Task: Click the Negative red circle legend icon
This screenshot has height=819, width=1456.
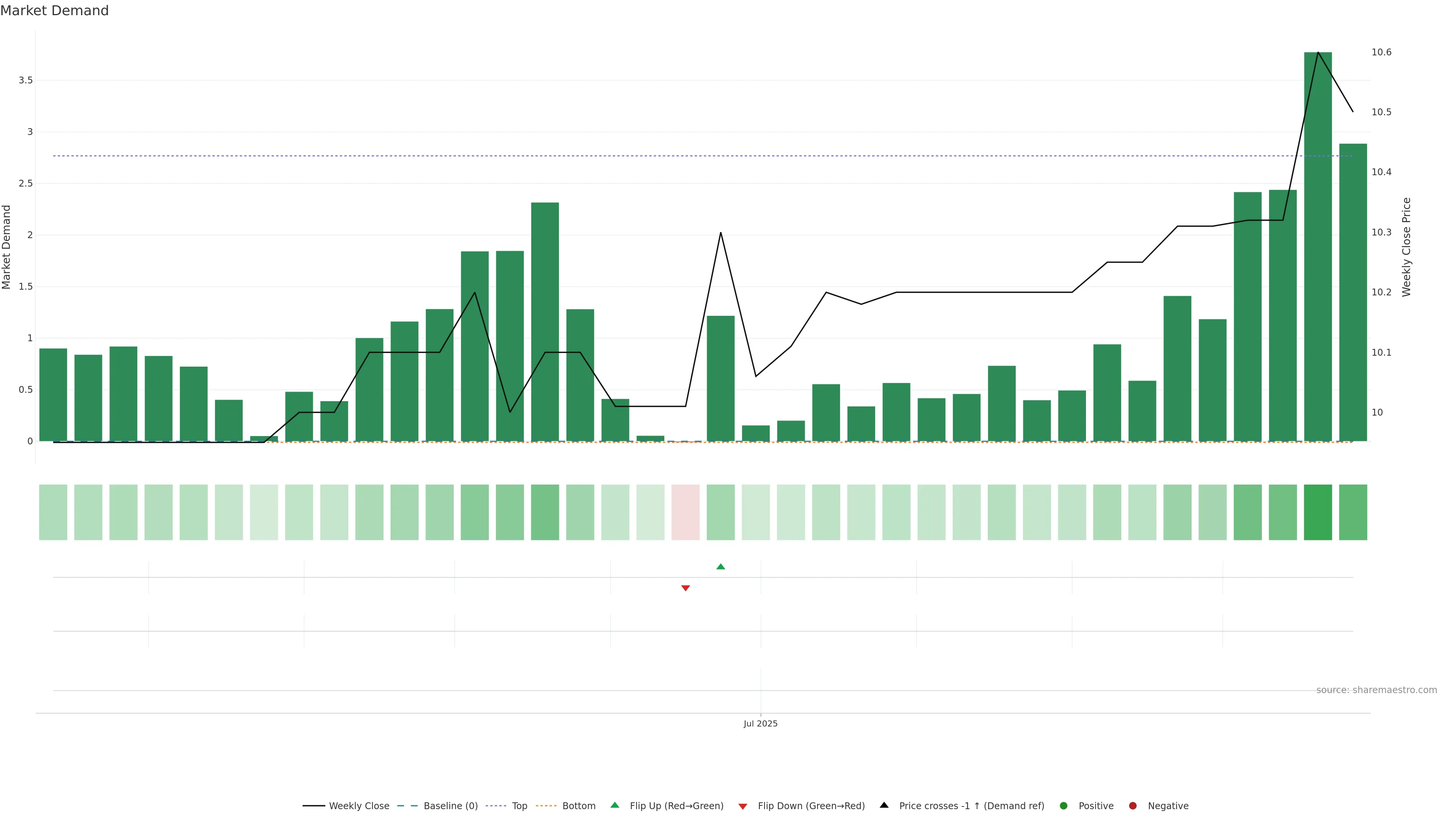Action: [1133, 806]
